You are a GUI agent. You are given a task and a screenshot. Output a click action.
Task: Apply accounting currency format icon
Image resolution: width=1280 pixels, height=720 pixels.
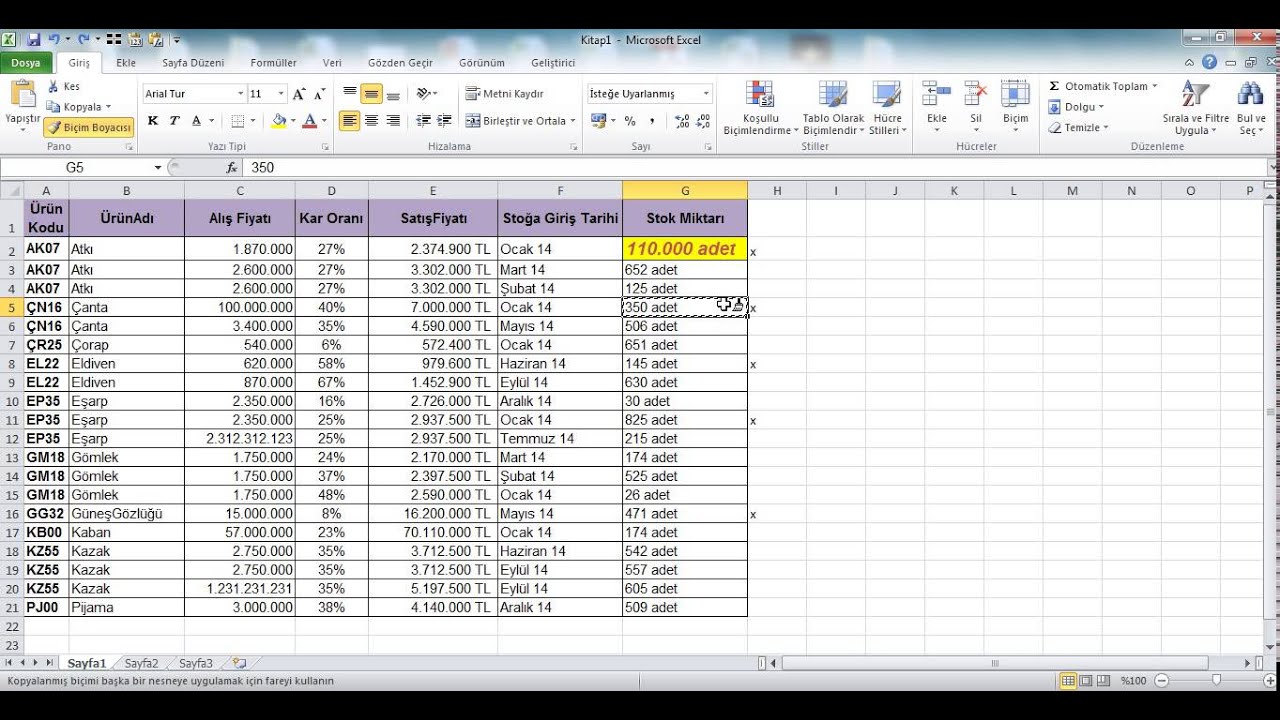[598, 121]
